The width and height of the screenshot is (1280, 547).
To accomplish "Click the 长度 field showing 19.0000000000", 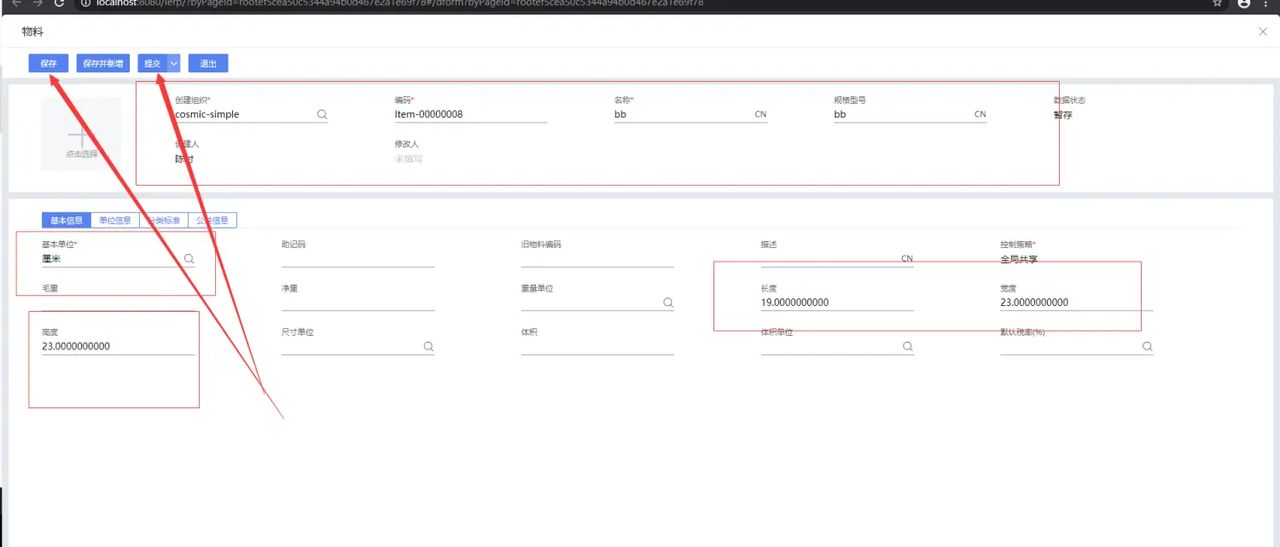I will coord(837,302).
